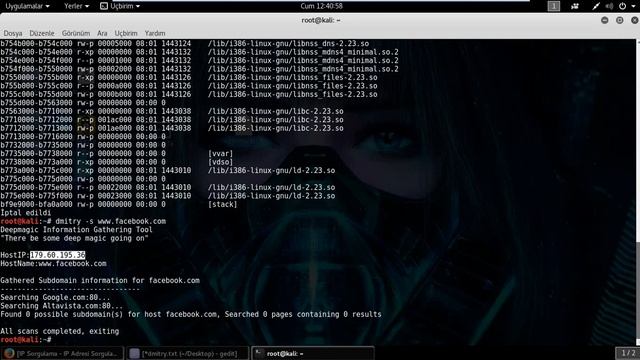
Task: Open the Ara menu
Action: click(102, 33)
